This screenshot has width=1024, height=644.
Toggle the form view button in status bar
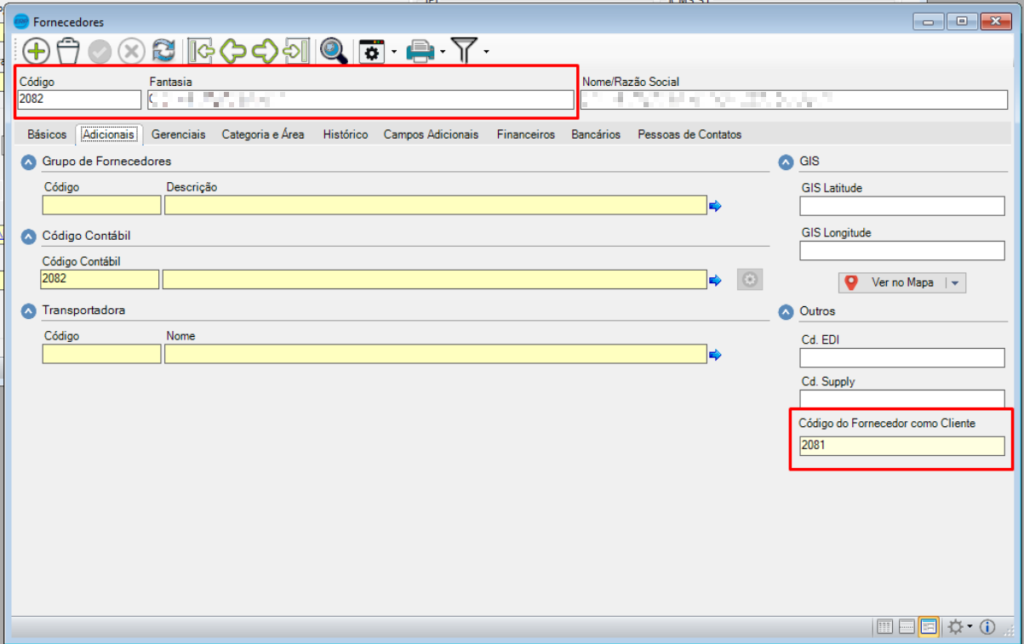click(x=929, y=627)
